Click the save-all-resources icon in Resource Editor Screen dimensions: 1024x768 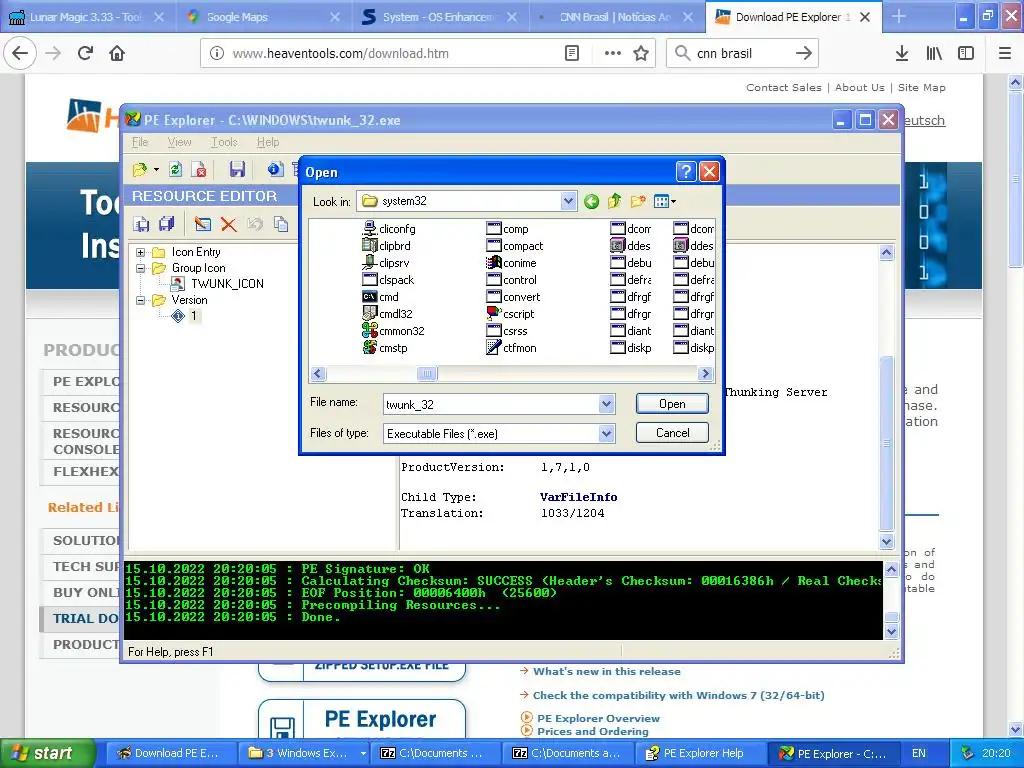(x=167, y=224)
